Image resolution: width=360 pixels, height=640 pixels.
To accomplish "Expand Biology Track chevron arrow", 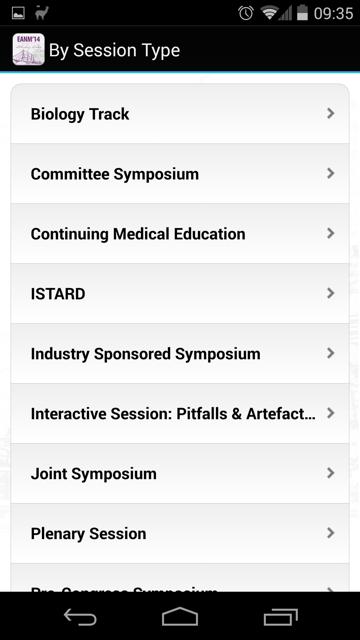I will 331,113.
